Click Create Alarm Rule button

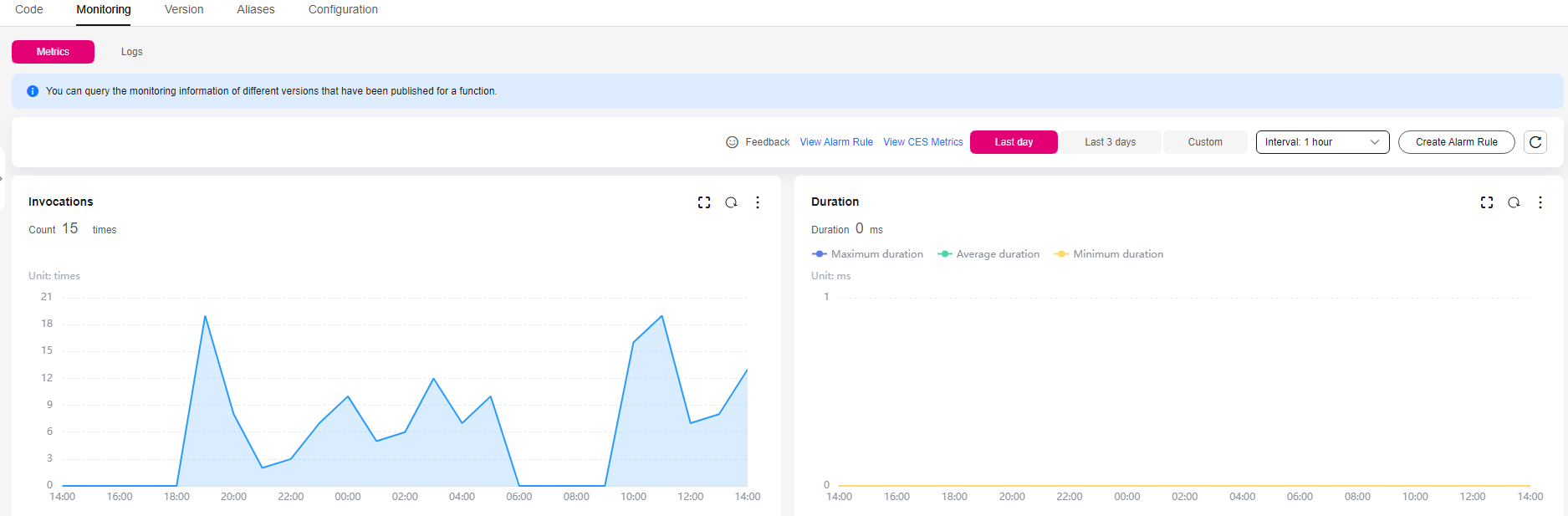[1456, 142]
